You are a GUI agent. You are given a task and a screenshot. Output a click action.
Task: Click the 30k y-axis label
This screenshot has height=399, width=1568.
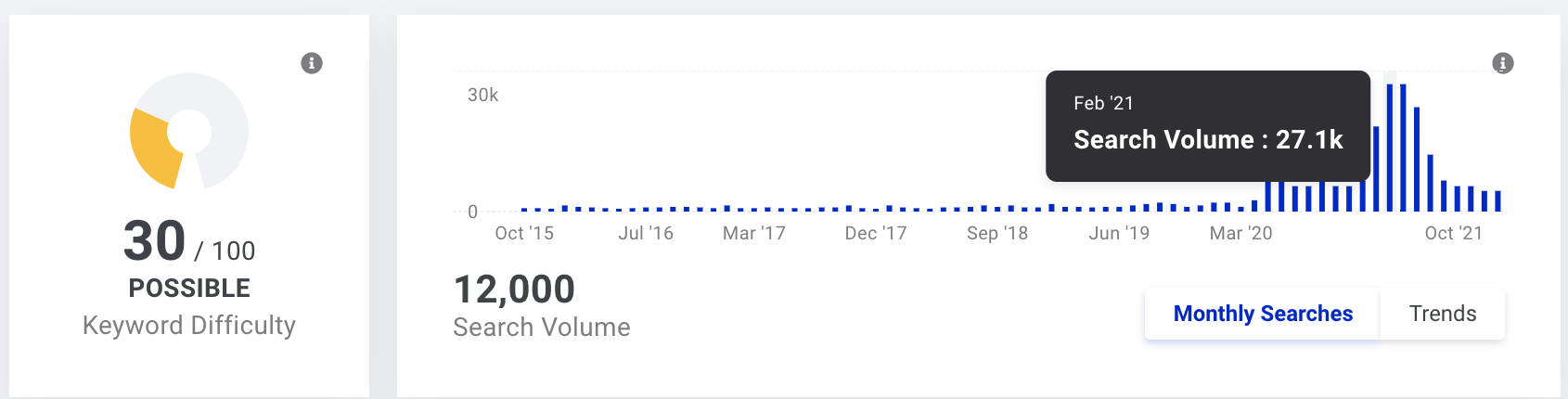482,95
